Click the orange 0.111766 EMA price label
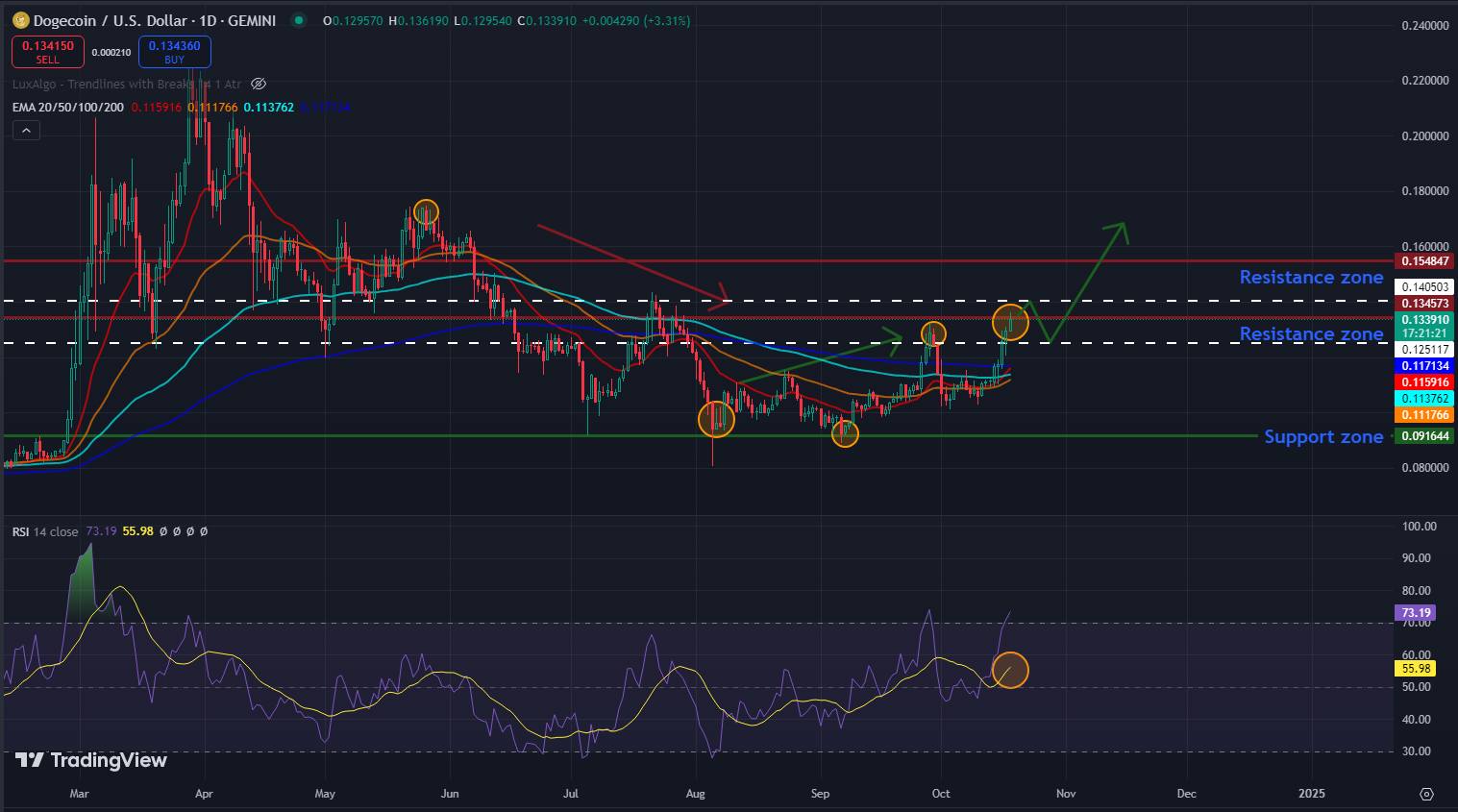Image resolution: width=1458 pixels, height=812 pixels. (x=1424, y=415)
